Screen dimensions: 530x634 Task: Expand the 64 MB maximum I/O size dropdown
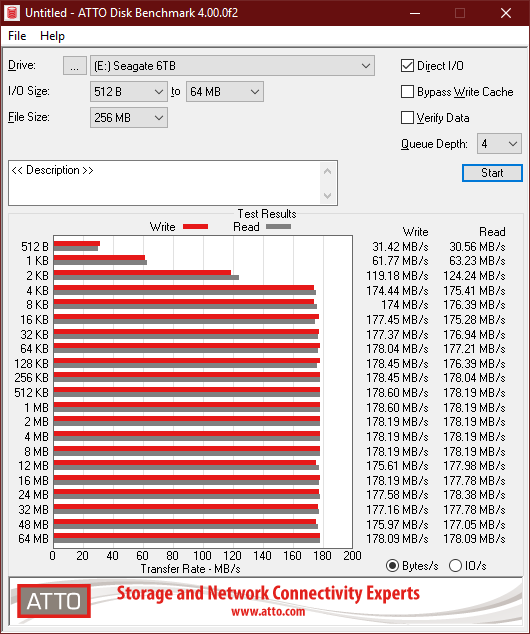click(x=225, y=92)
